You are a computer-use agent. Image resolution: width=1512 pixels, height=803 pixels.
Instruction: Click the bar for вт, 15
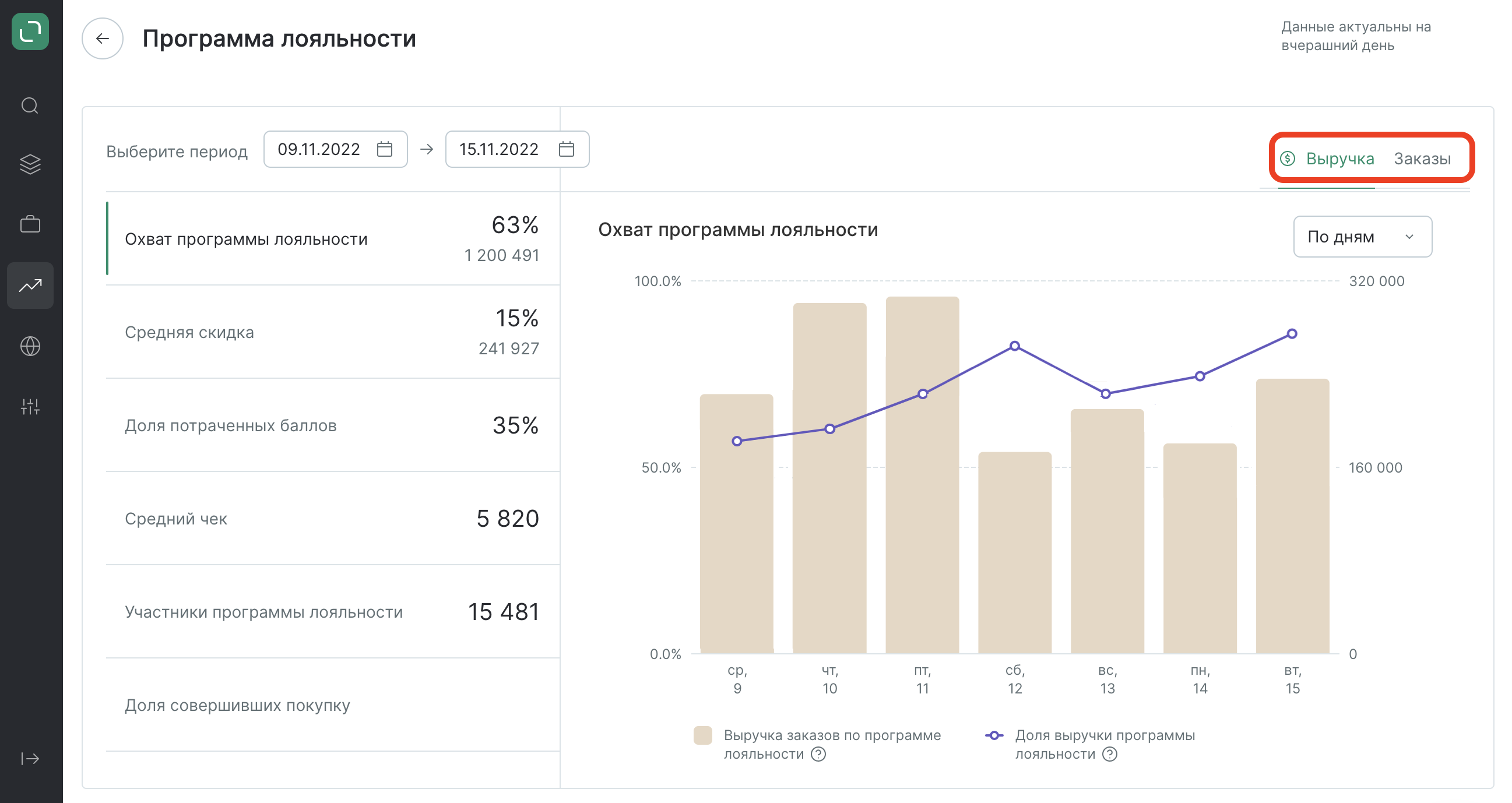pos(1292,516)
